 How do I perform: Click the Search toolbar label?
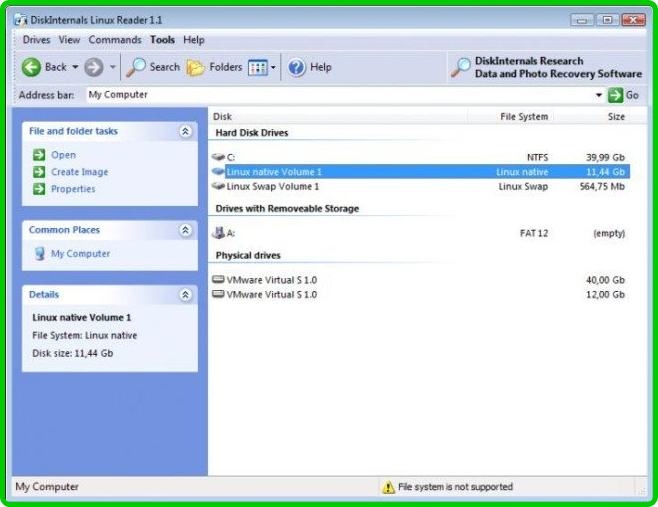[164, 67]
